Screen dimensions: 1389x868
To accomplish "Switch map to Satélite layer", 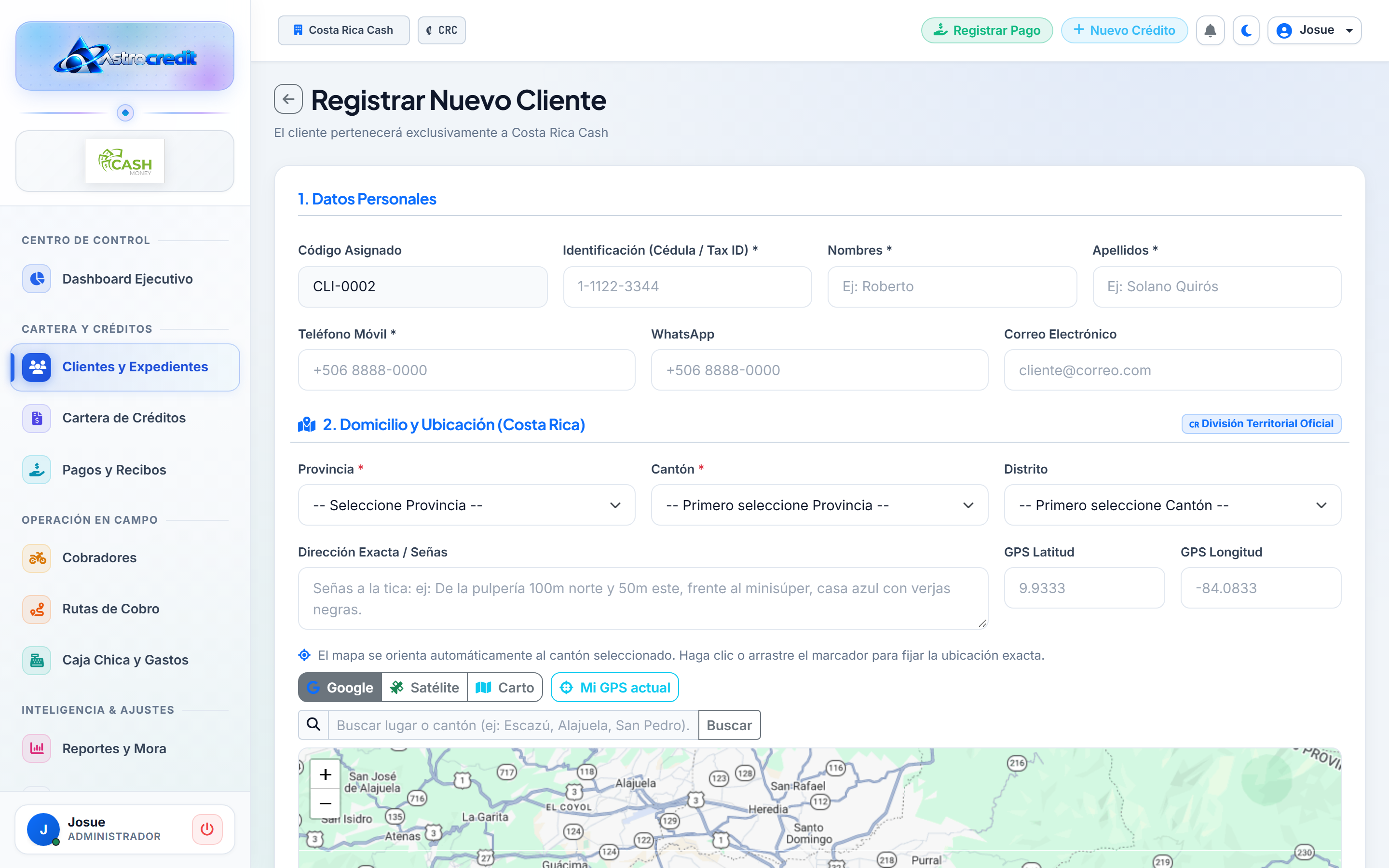I will 425,687.
